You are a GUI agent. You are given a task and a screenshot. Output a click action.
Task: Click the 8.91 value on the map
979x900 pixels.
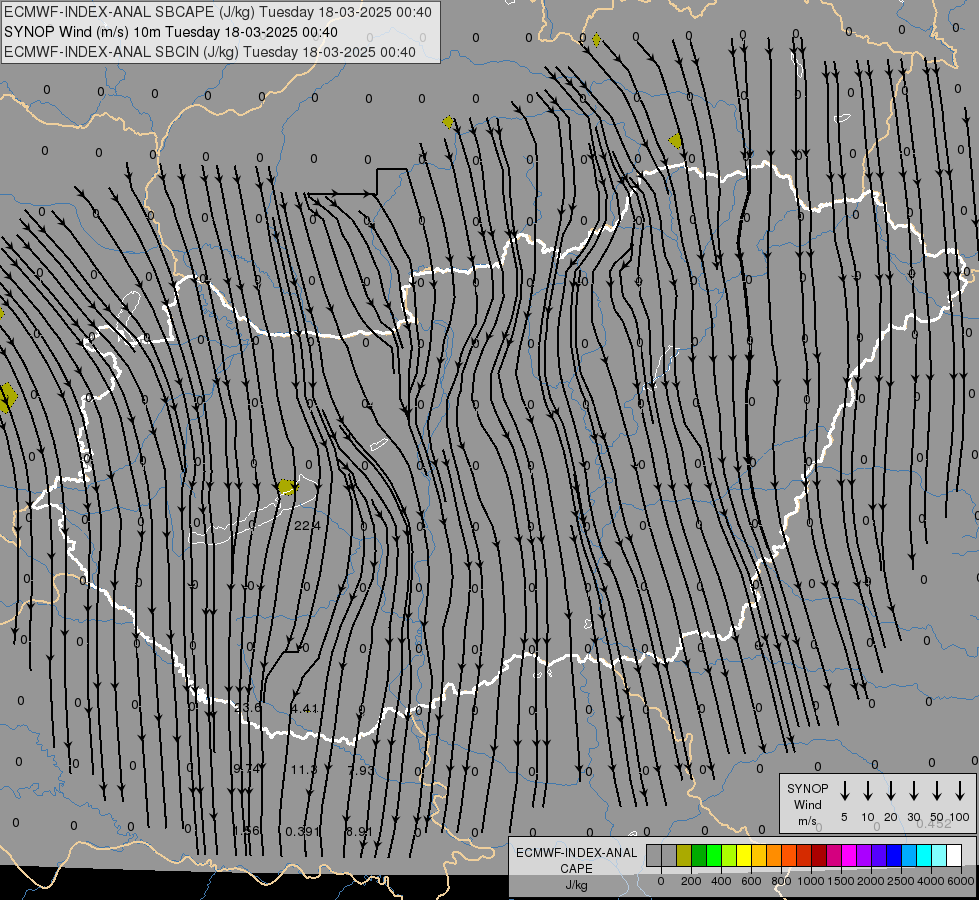[x=359, y=831]
